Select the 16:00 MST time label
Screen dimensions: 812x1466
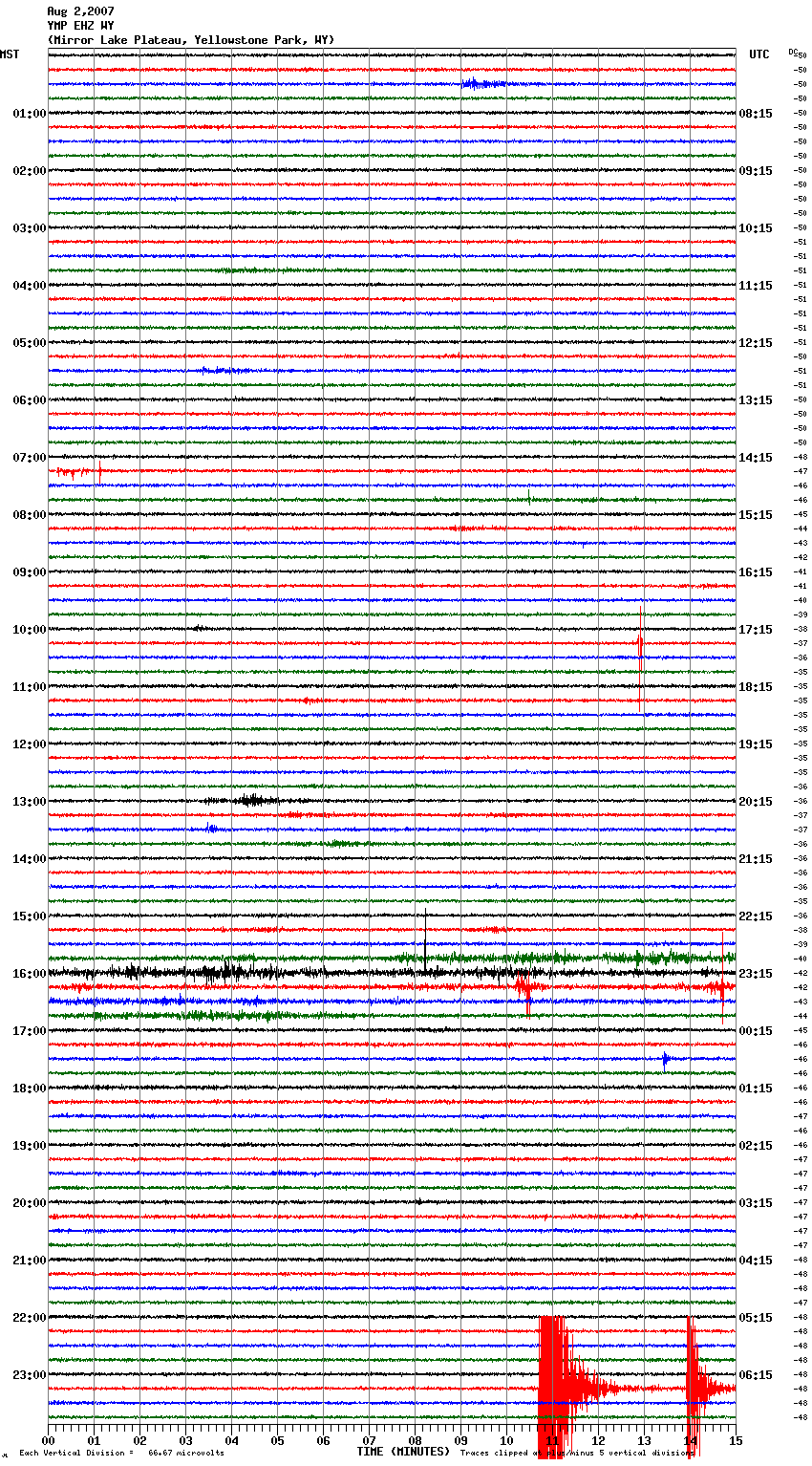point(30,974)
